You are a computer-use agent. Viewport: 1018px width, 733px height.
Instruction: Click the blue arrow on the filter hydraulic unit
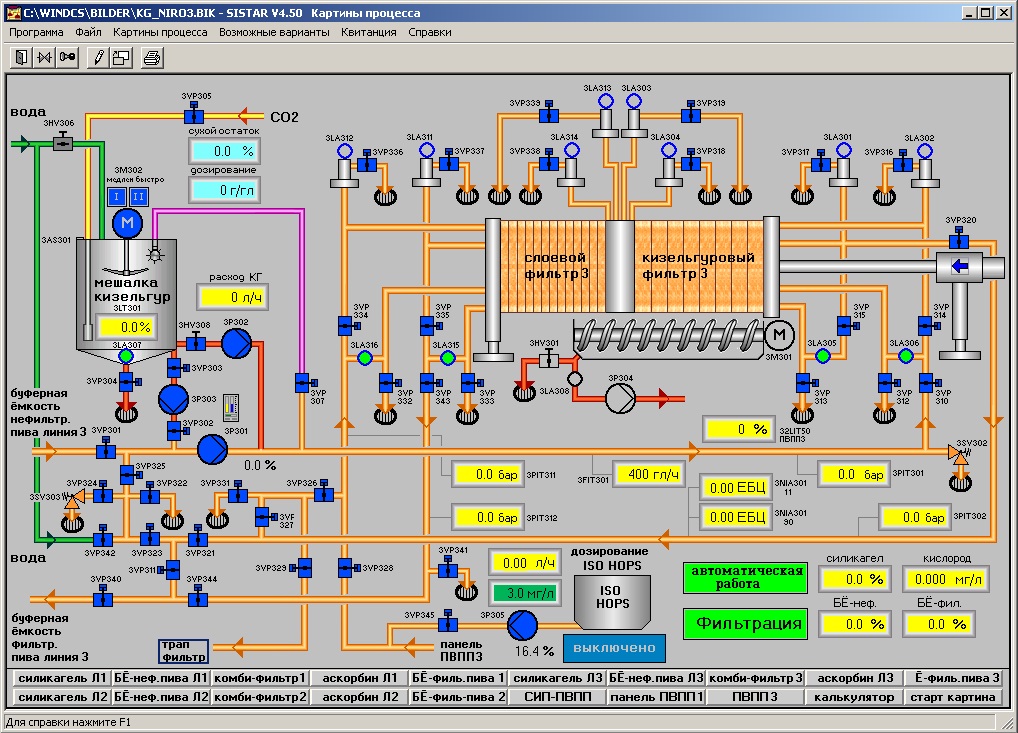coord(960,266)
